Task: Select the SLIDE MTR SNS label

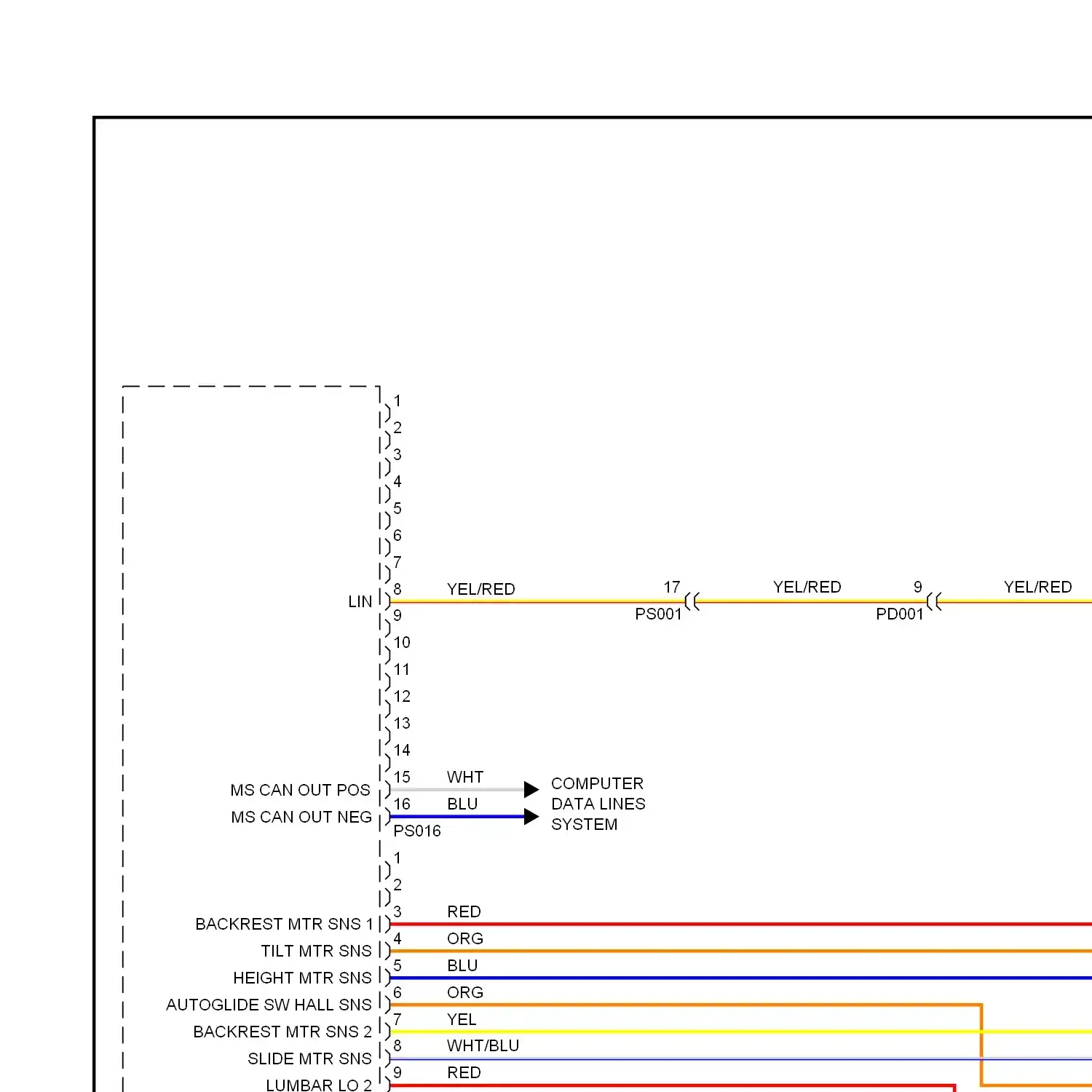Action: click(309, 1059)
